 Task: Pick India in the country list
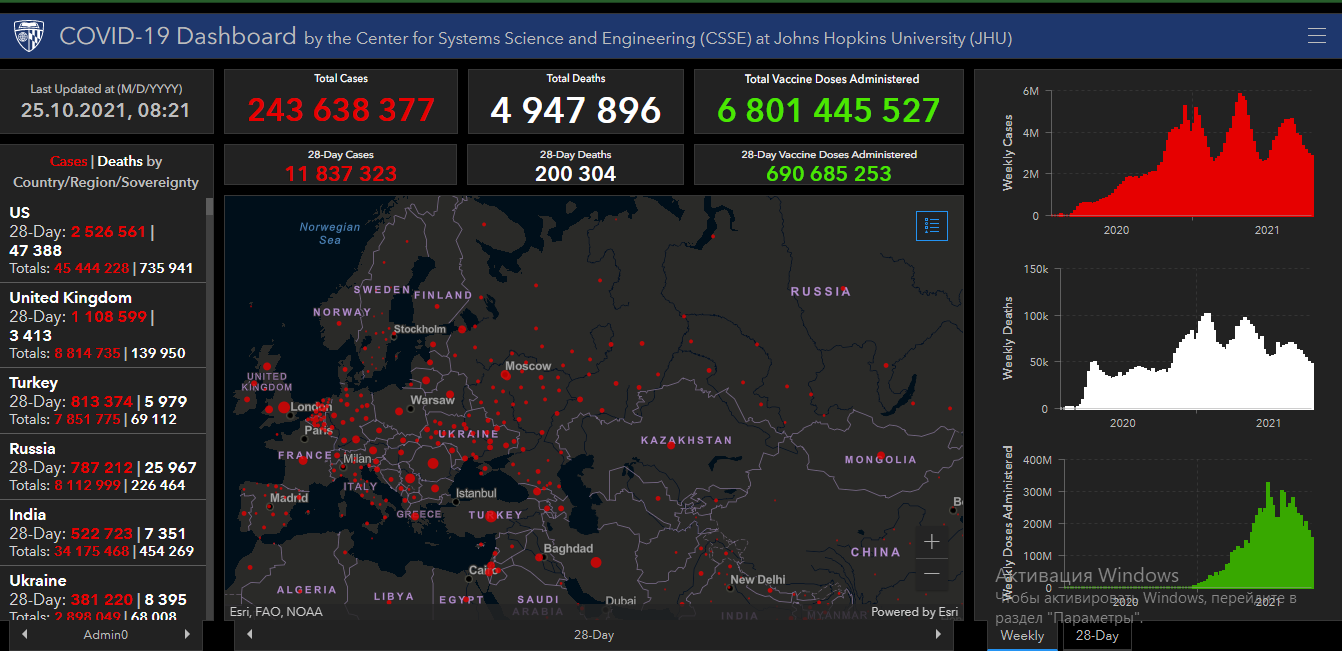100,532
